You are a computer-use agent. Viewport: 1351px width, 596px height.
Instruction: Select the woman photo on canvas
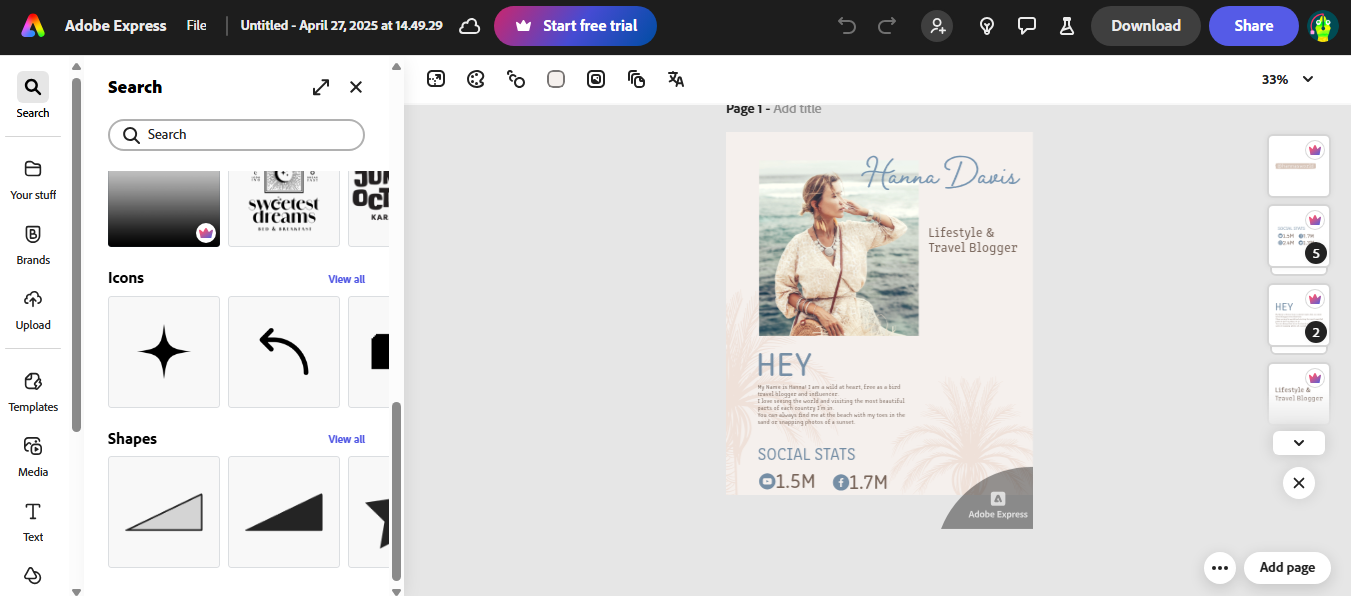tap(838, 248)
